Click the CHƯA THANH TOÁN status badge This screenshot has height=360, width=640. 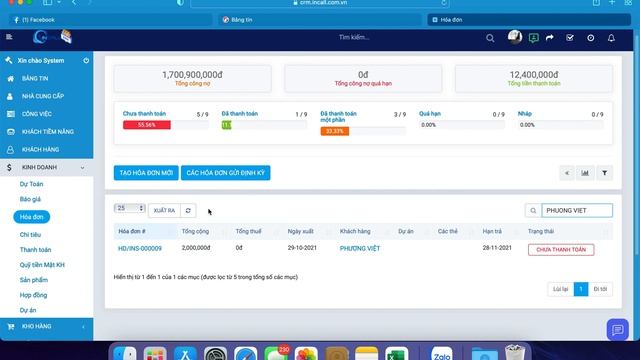click(561, 250)
